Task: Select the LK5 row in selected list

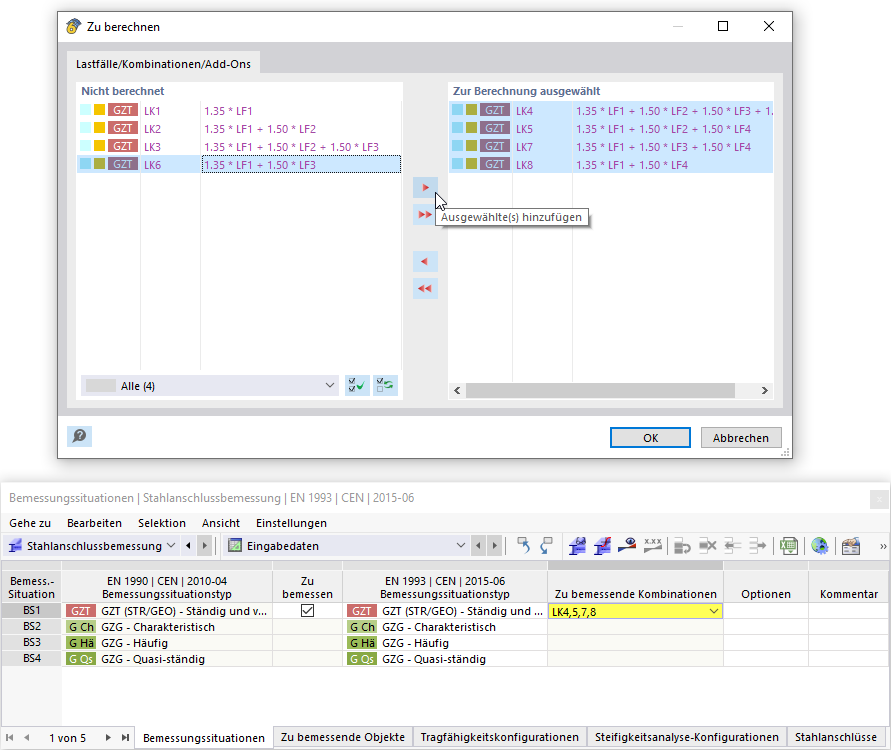Action: (x=611, y=129)
